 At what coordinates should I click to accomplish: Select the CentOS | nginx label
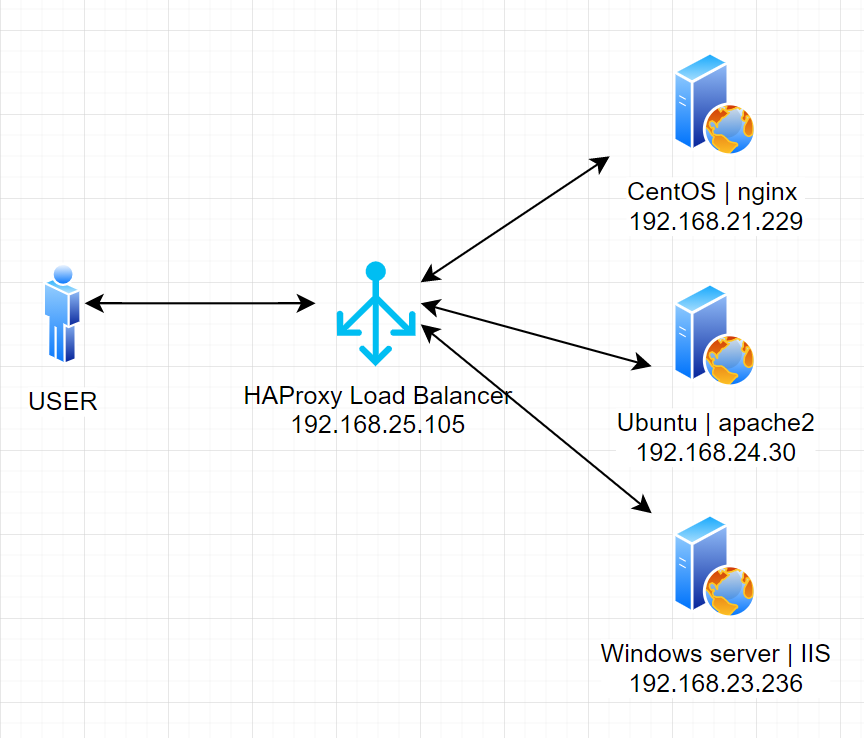point(712,192)
